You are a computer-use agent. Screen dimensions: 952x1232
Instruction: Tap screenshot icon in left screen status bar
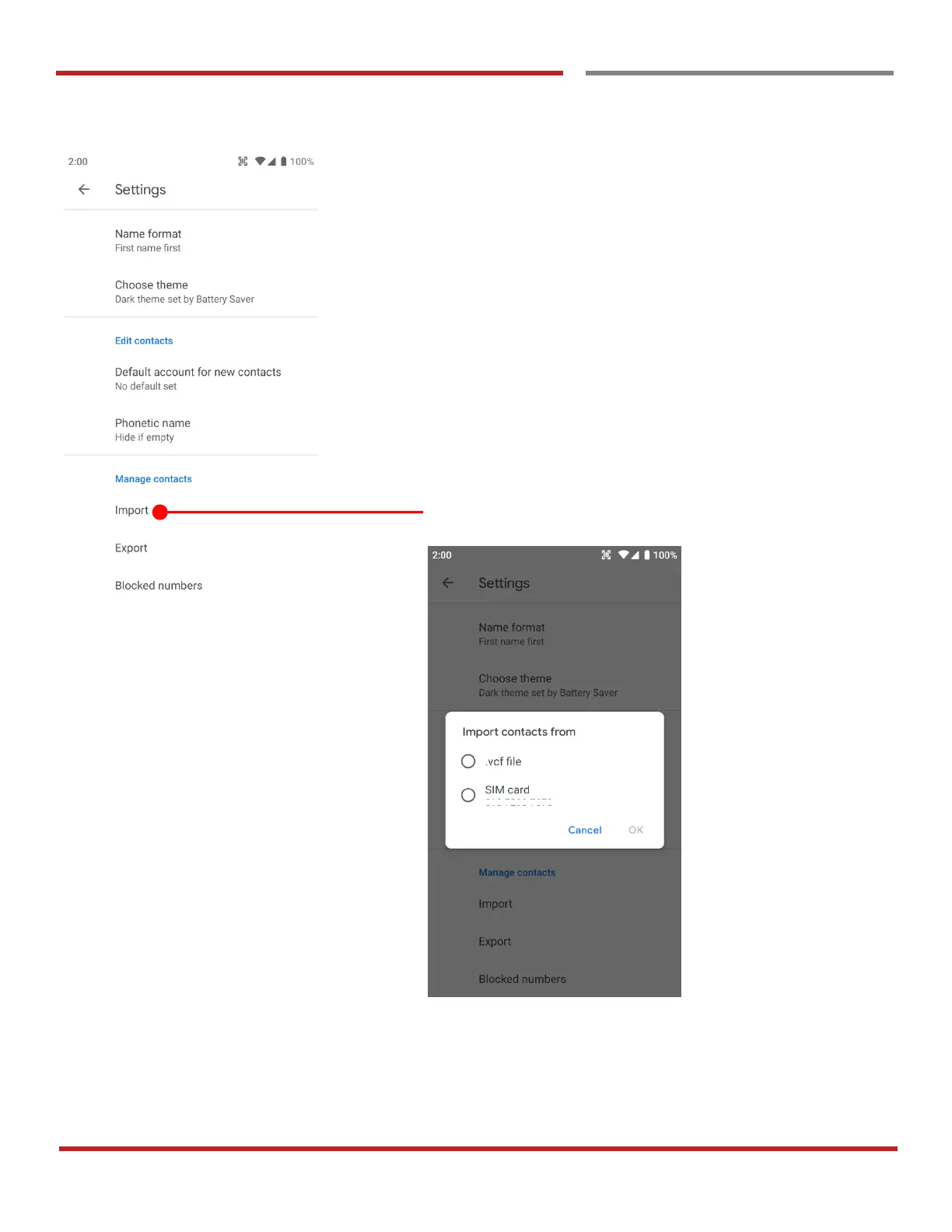point(243,162)
